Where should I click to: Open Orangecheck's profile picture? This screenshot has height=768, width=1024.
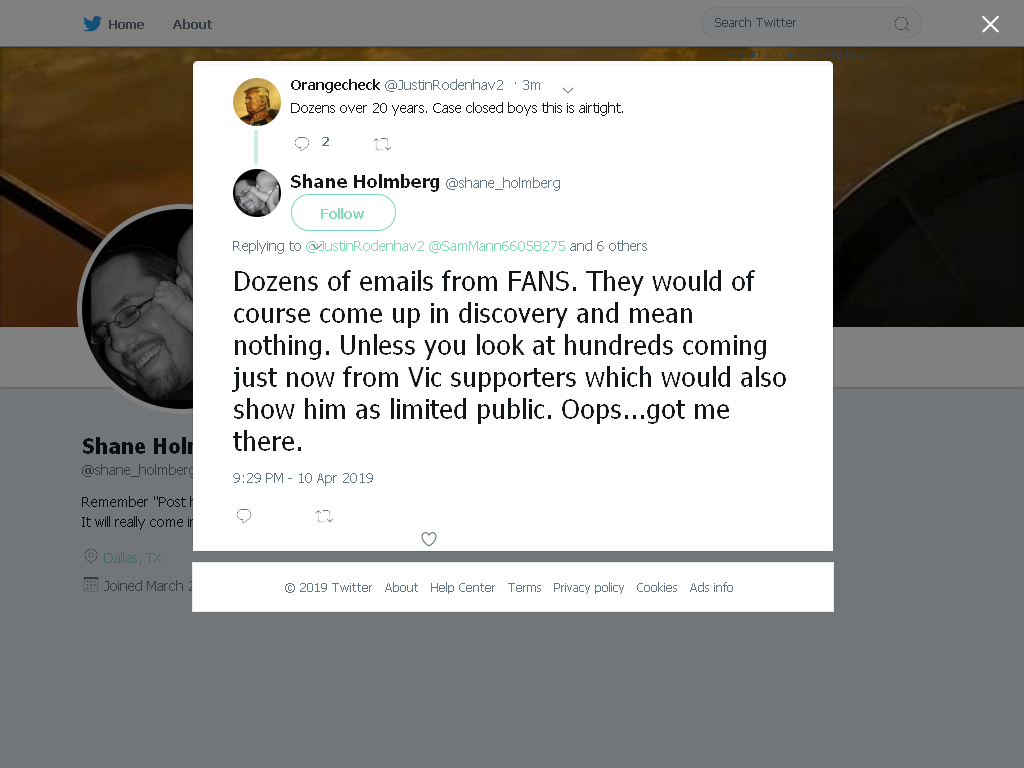click(257, 102)
